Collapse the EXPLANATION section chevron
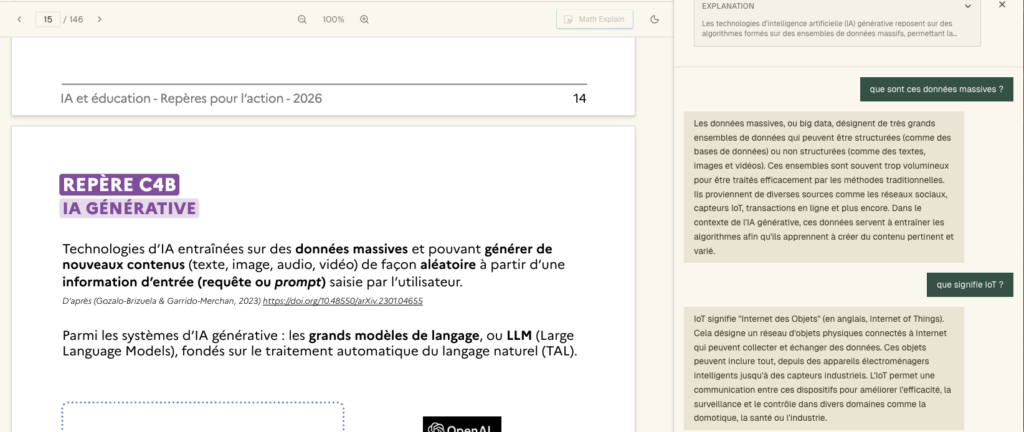This screenshot has height=432, width=1024. 968,6
